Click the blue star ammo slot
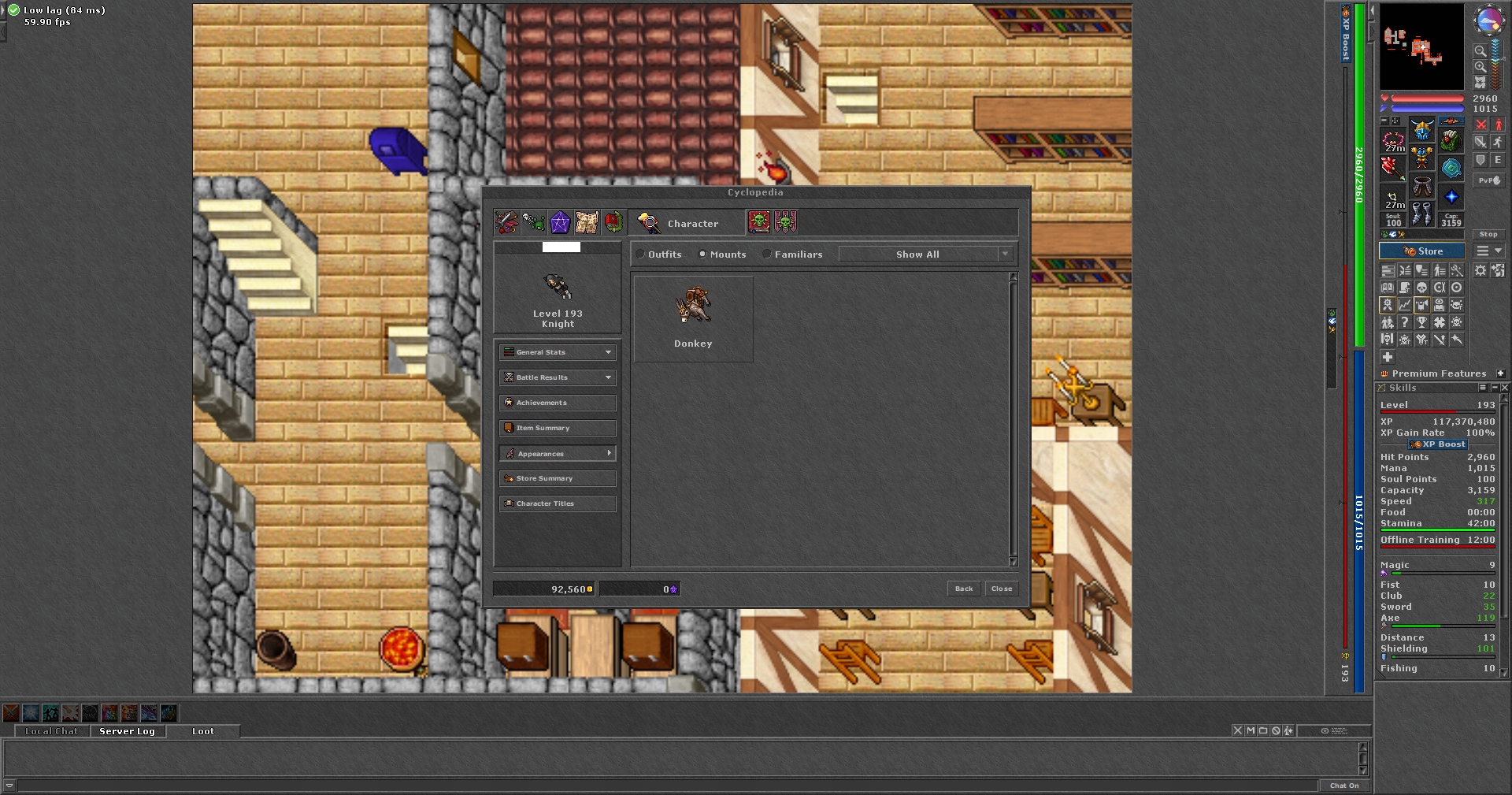This screenshot has width=1512, height=795. pos(1451,197)
